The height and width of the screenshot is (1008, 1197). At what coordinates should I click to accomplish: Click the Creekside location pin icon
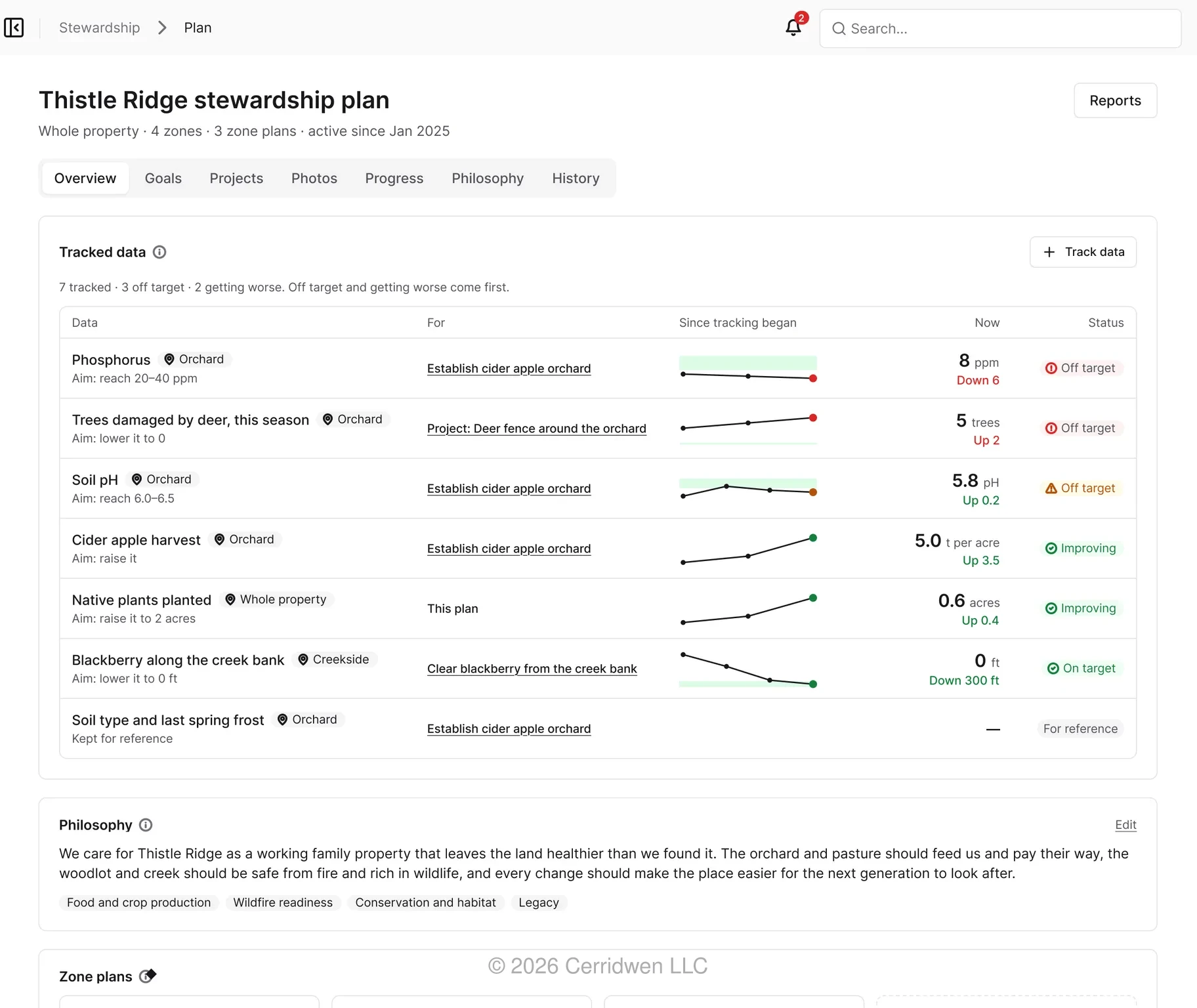303,660
